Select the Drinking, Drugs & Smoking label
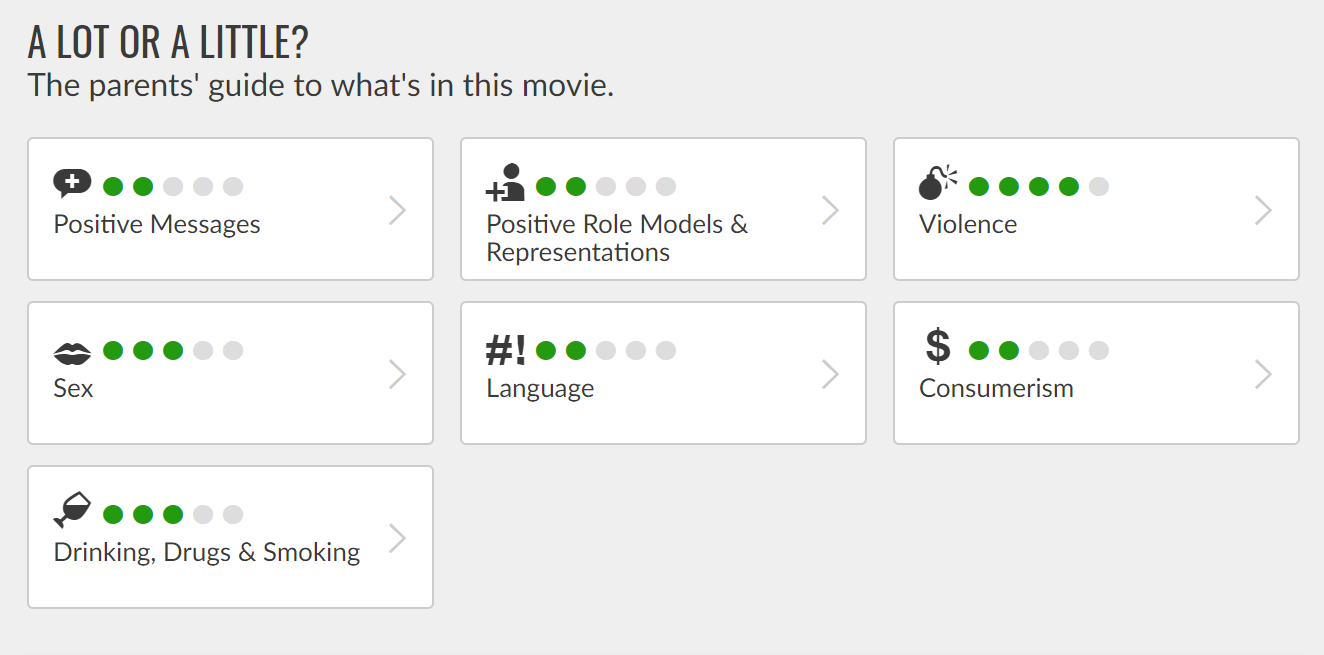Viewport: 1324px width, 655px height. [207, 553]
